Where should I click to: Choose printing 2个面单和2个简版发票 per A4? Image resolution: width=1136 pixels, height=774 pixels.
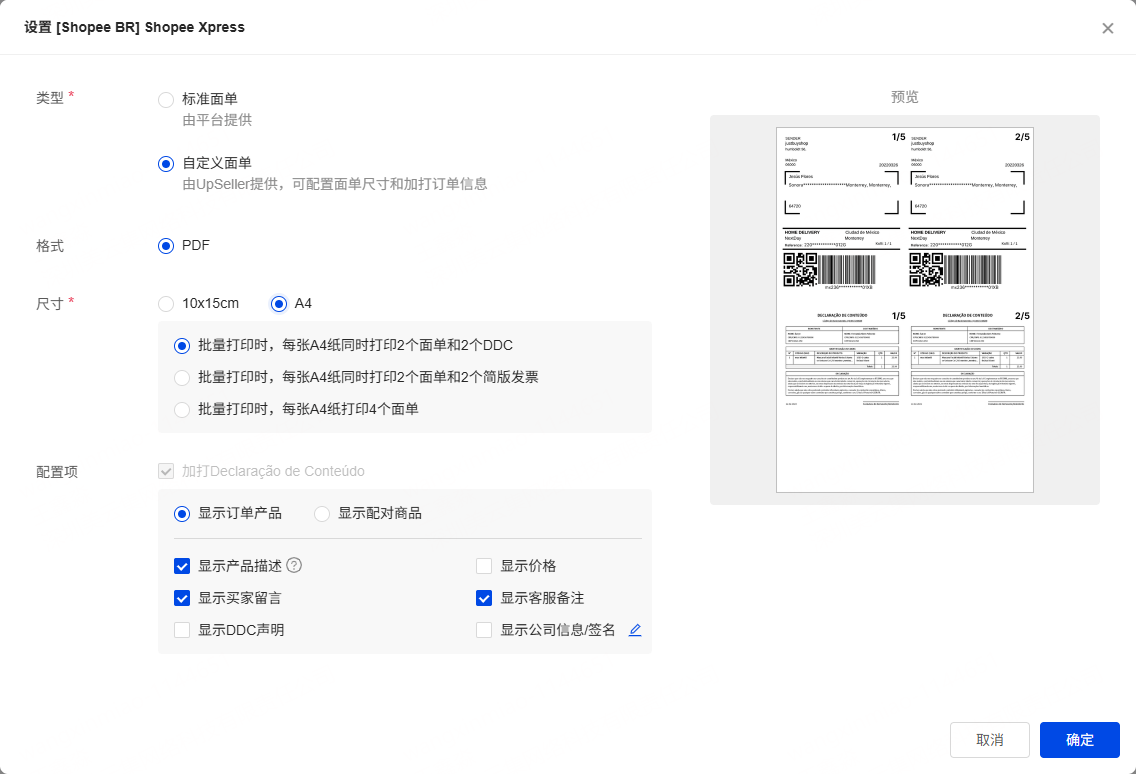182,378
